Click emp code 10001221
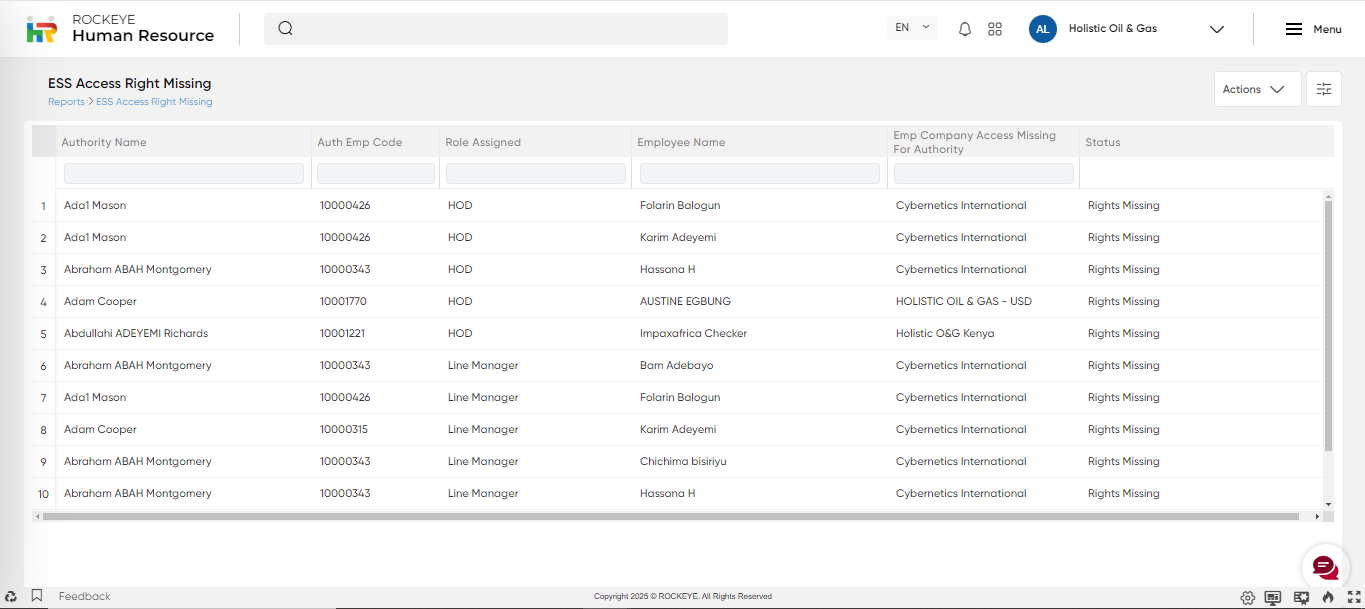 click(x=343, y=333)
